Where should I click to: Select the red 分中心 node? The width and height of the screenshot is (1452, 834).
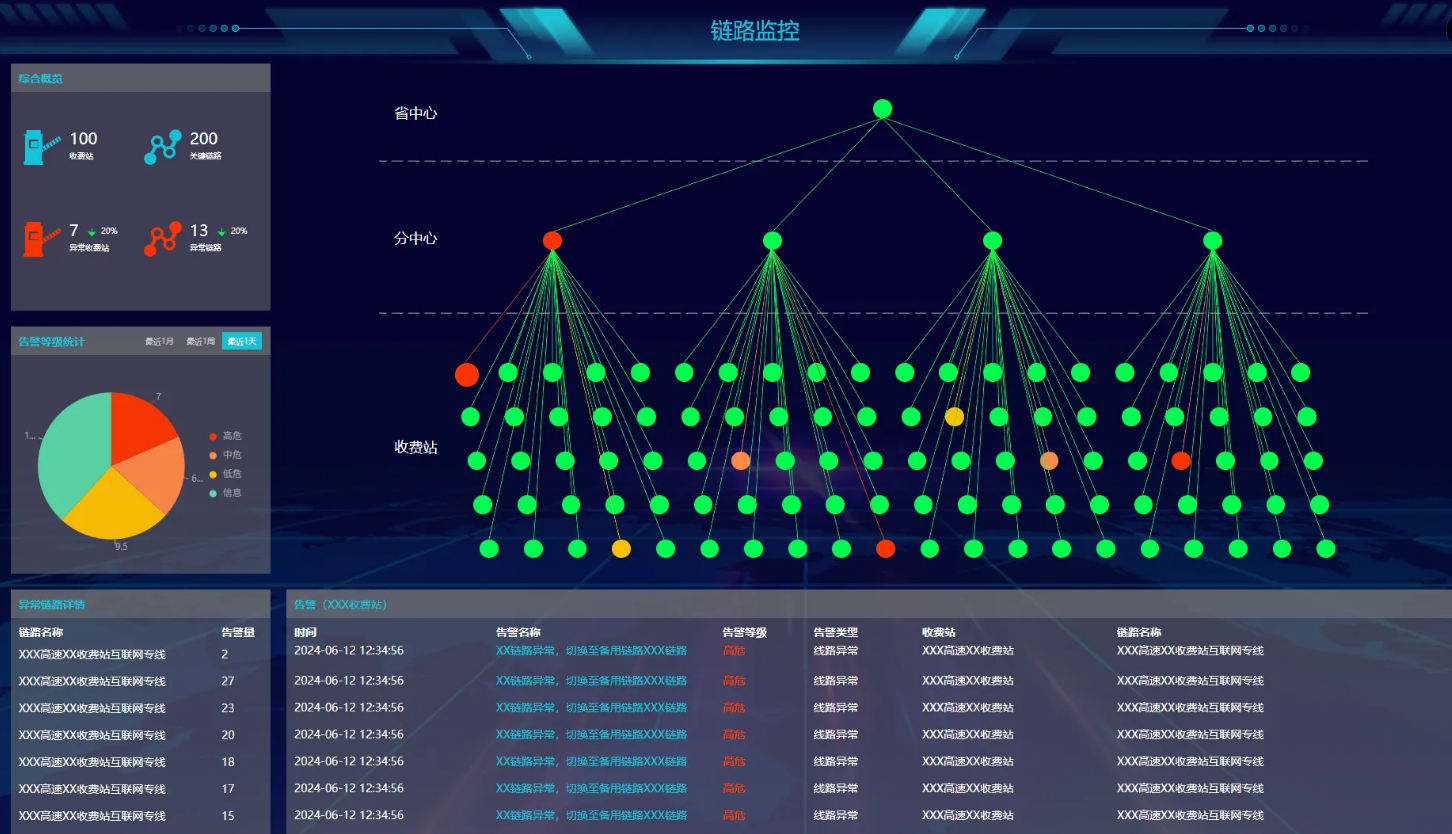(552, 240)
